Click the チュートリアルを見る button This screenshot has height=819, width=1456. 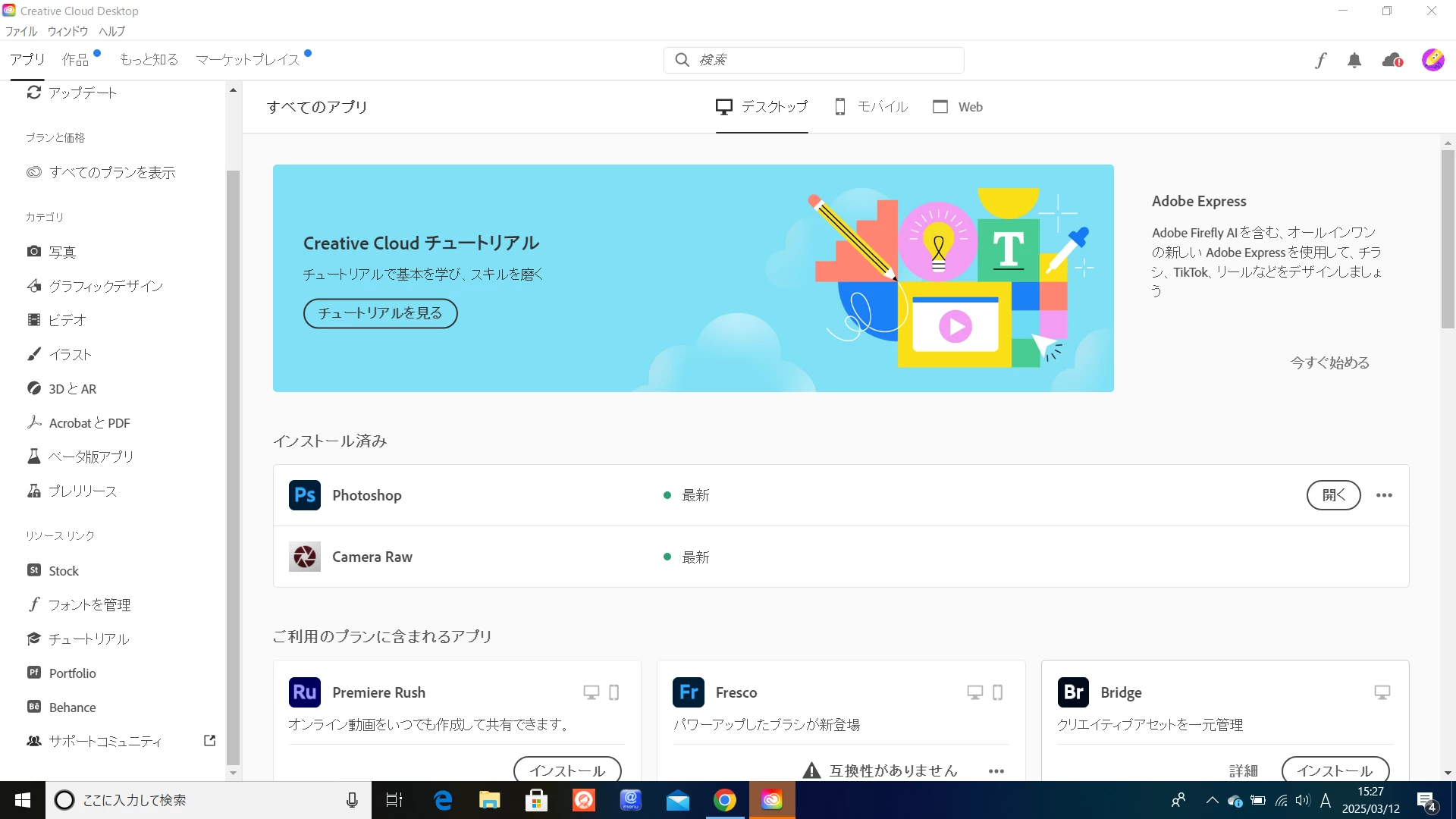[x=380, y=313]
